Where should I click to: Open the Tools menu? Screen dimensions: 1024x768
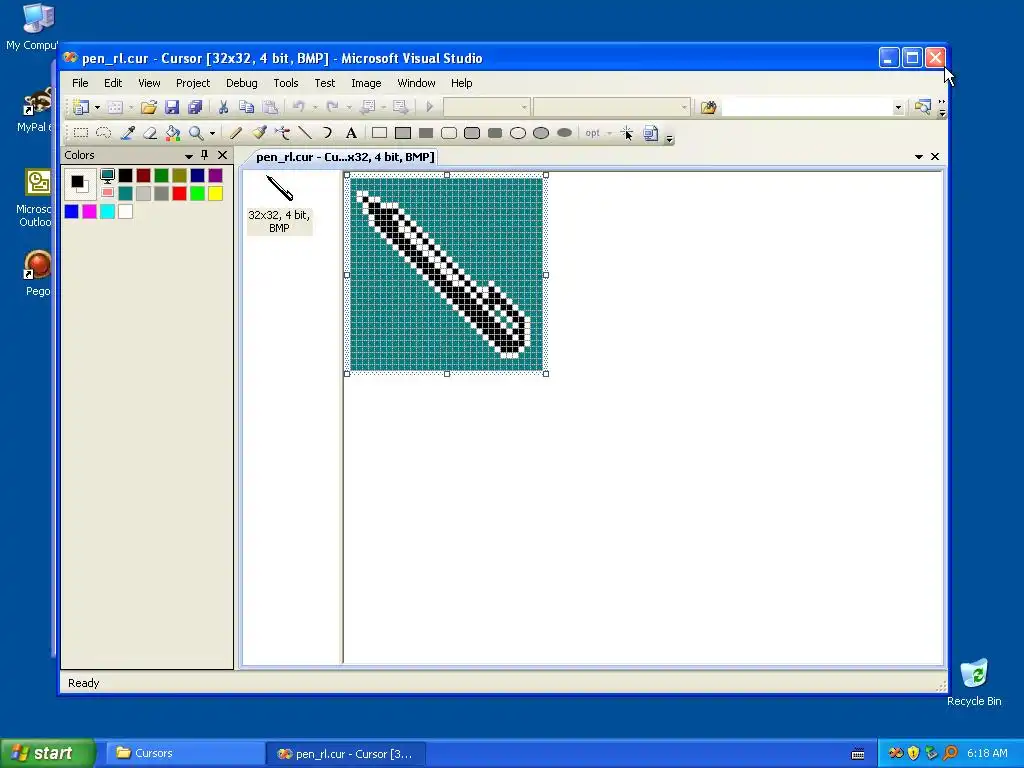coord(285,83)
